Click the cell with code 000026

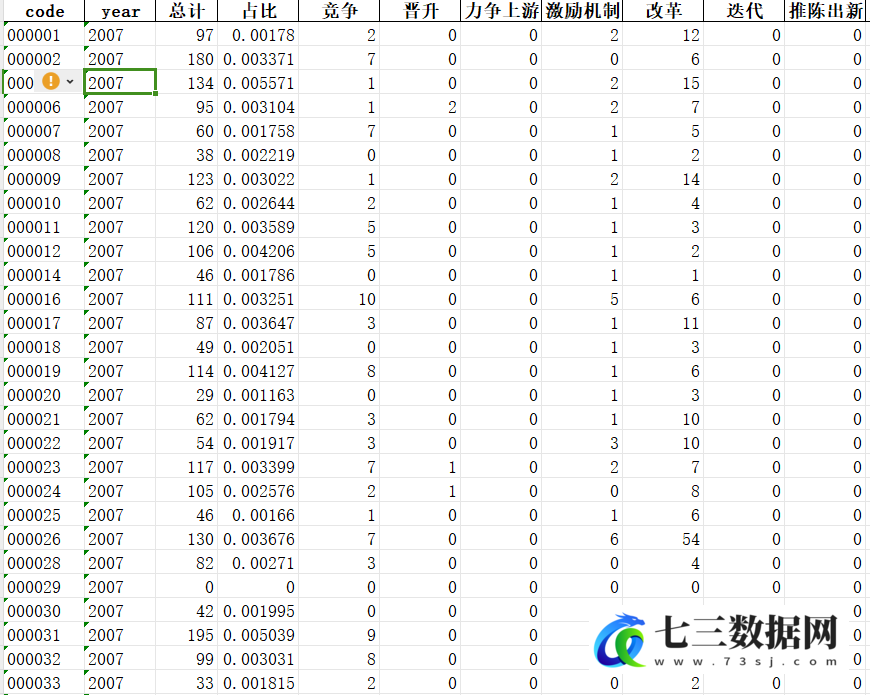(44, 539)
